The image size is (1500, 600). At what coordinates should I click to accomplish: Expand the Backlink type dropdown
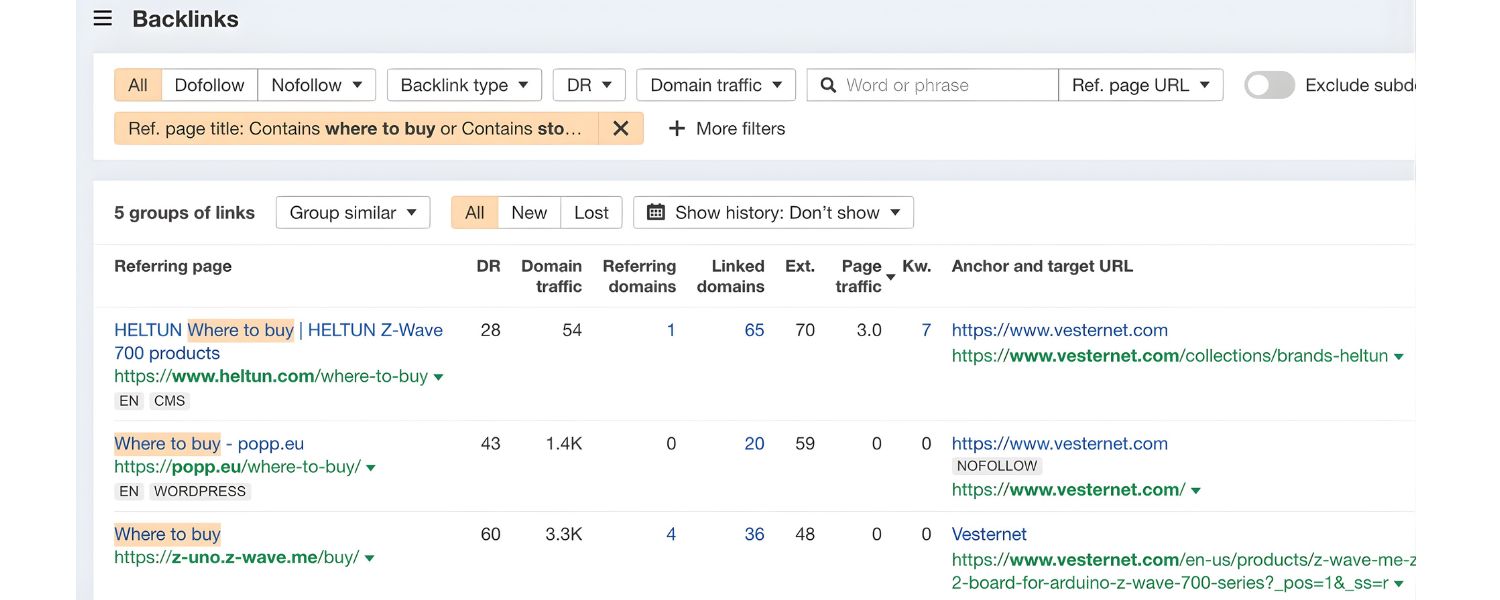pos(464,85)
